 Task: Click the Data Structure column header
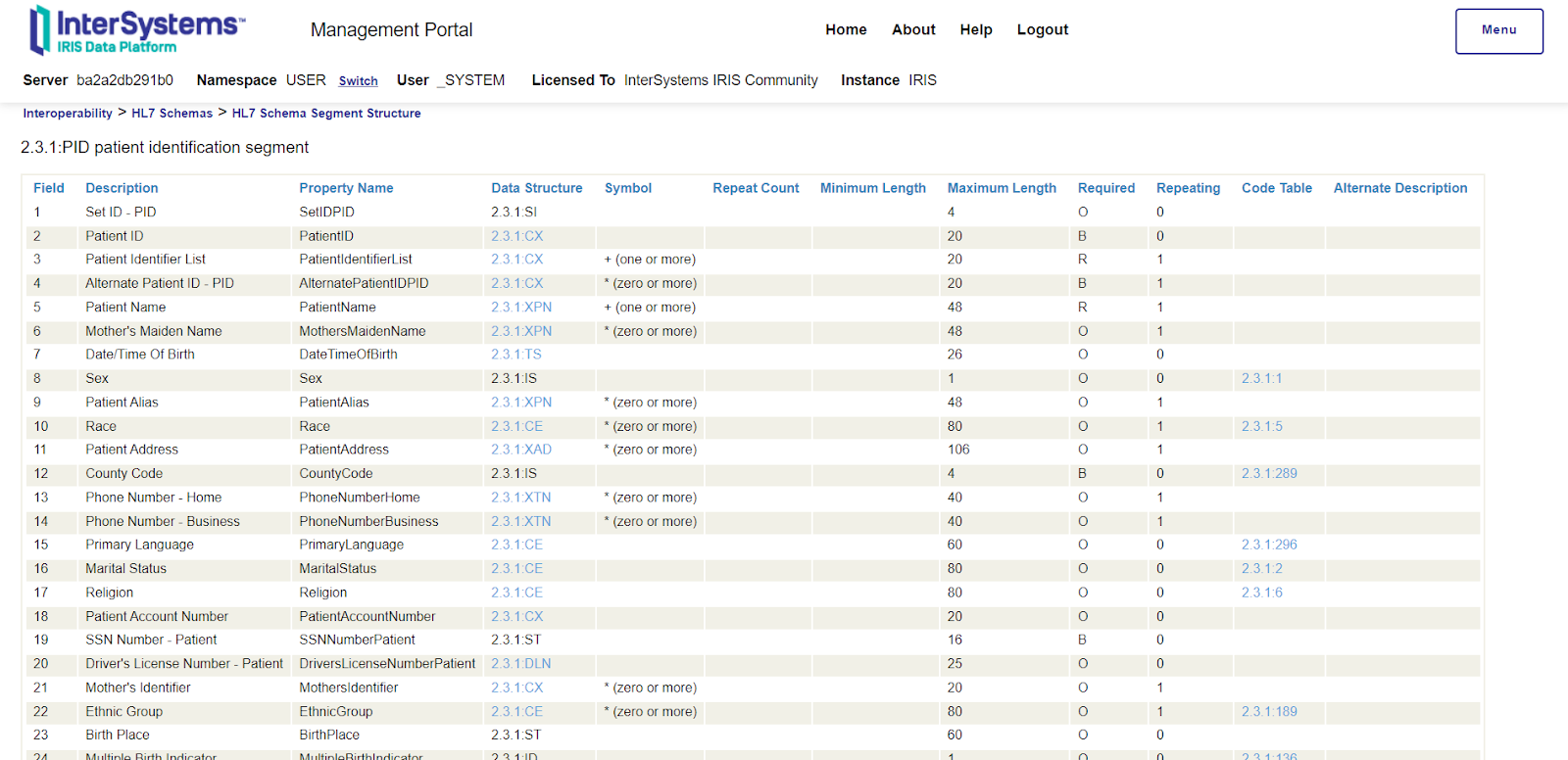pos(537,188)
